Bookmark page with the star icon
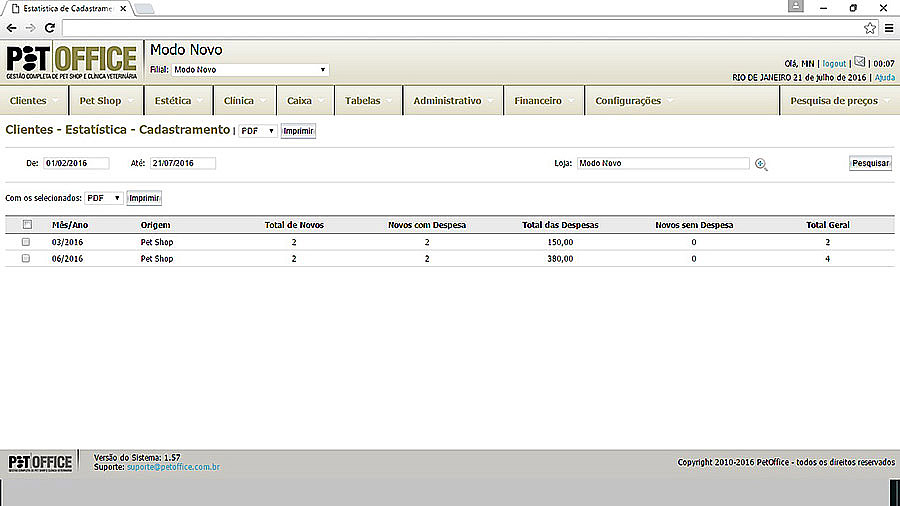 coord(870,28)
